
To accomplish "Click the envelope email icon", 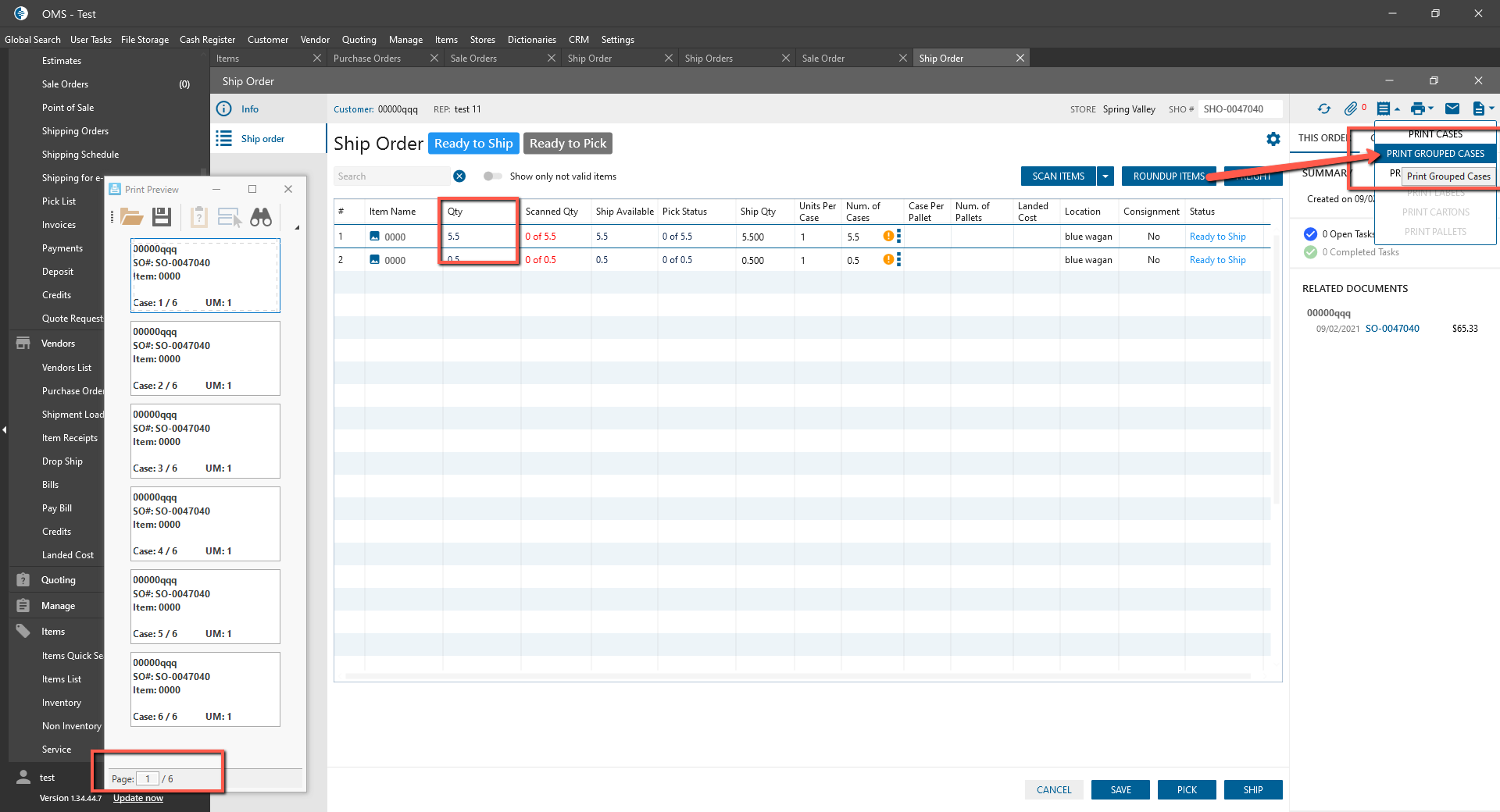I will coord(1452,109).
